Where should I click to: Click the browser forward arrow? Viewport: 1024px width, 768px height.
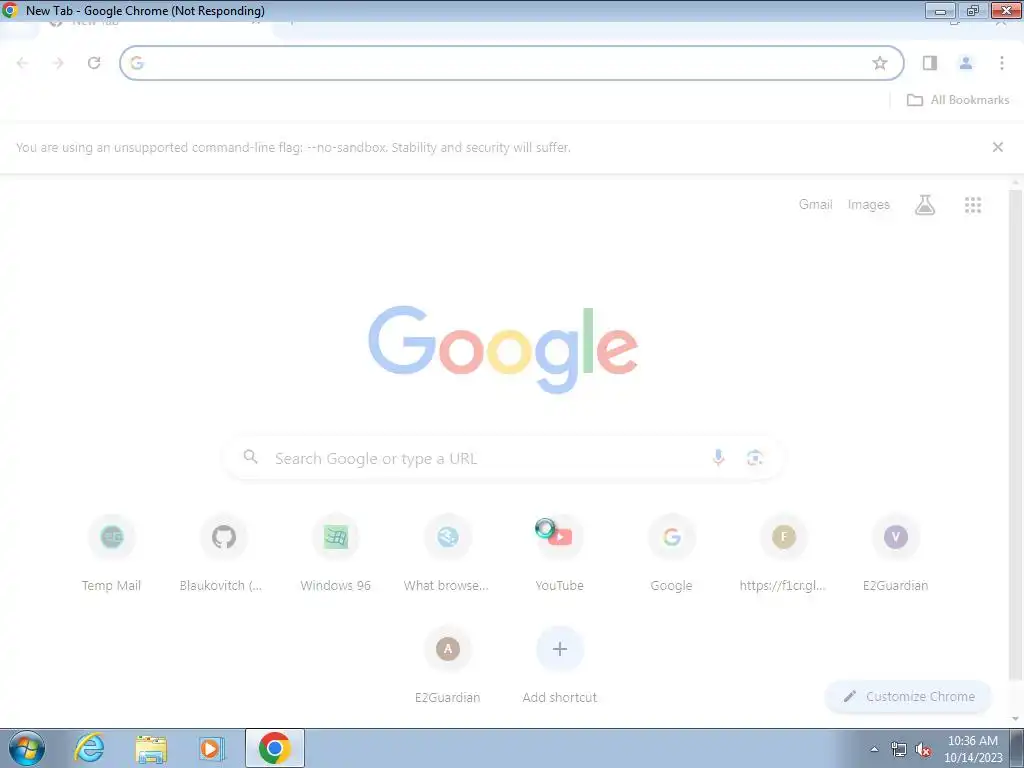58,63
